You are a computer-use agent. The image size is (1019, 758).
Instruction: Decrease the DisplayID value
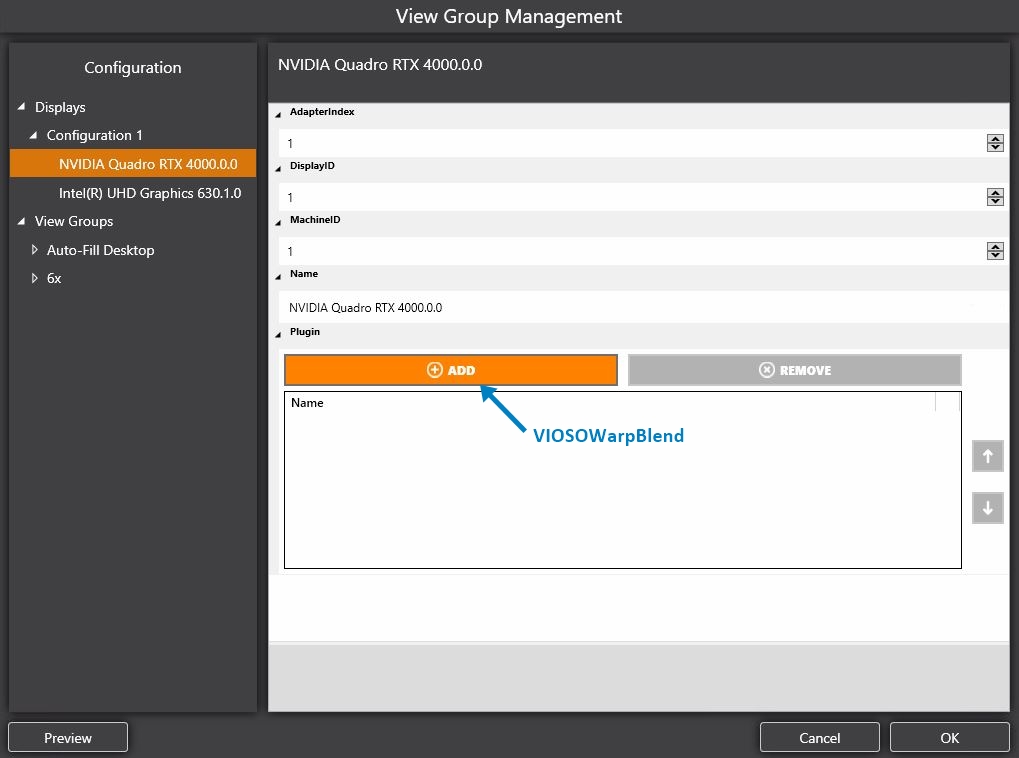click(995, 201)
